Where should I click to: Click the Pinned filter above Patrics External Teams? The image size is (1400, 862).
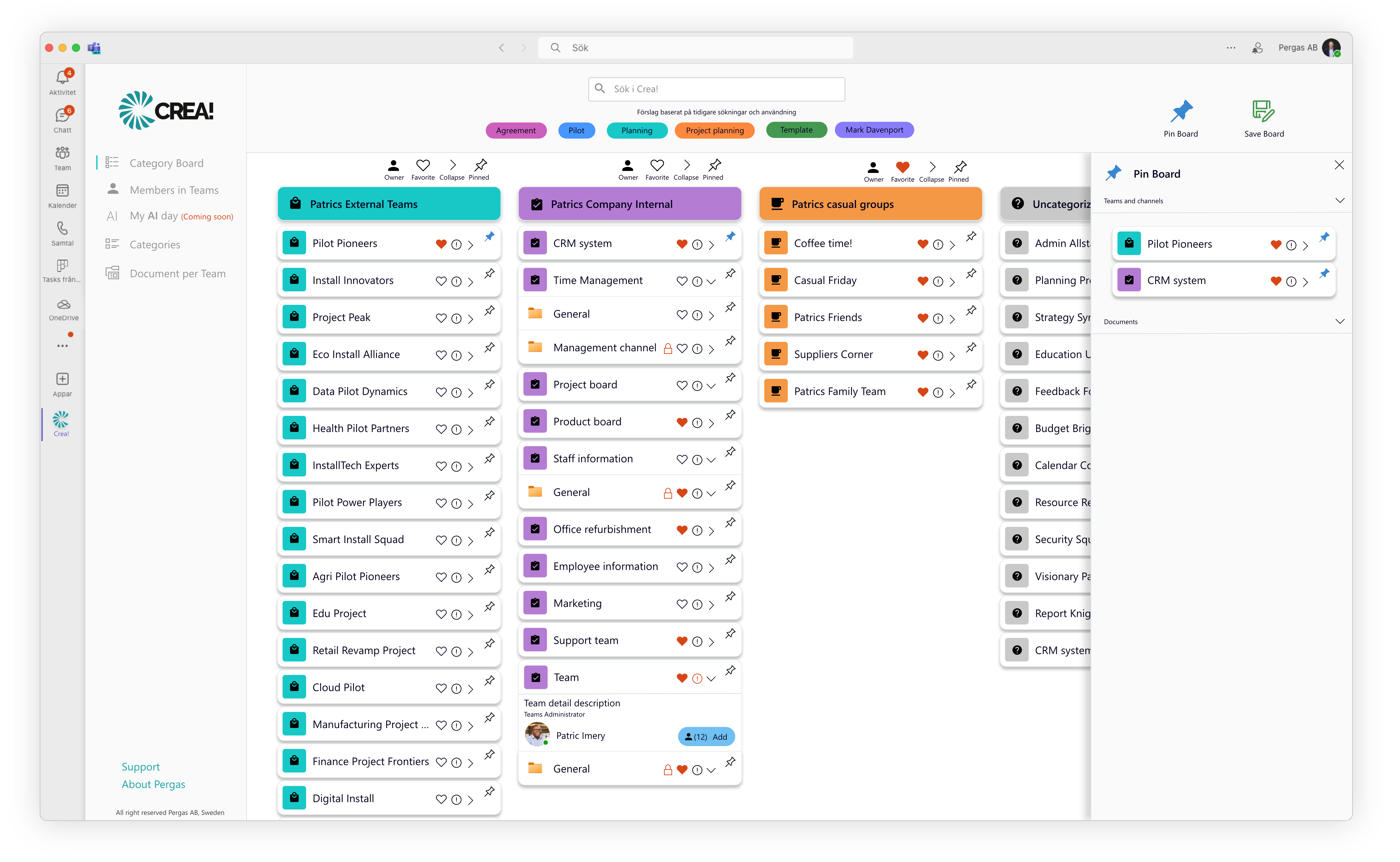480,169
